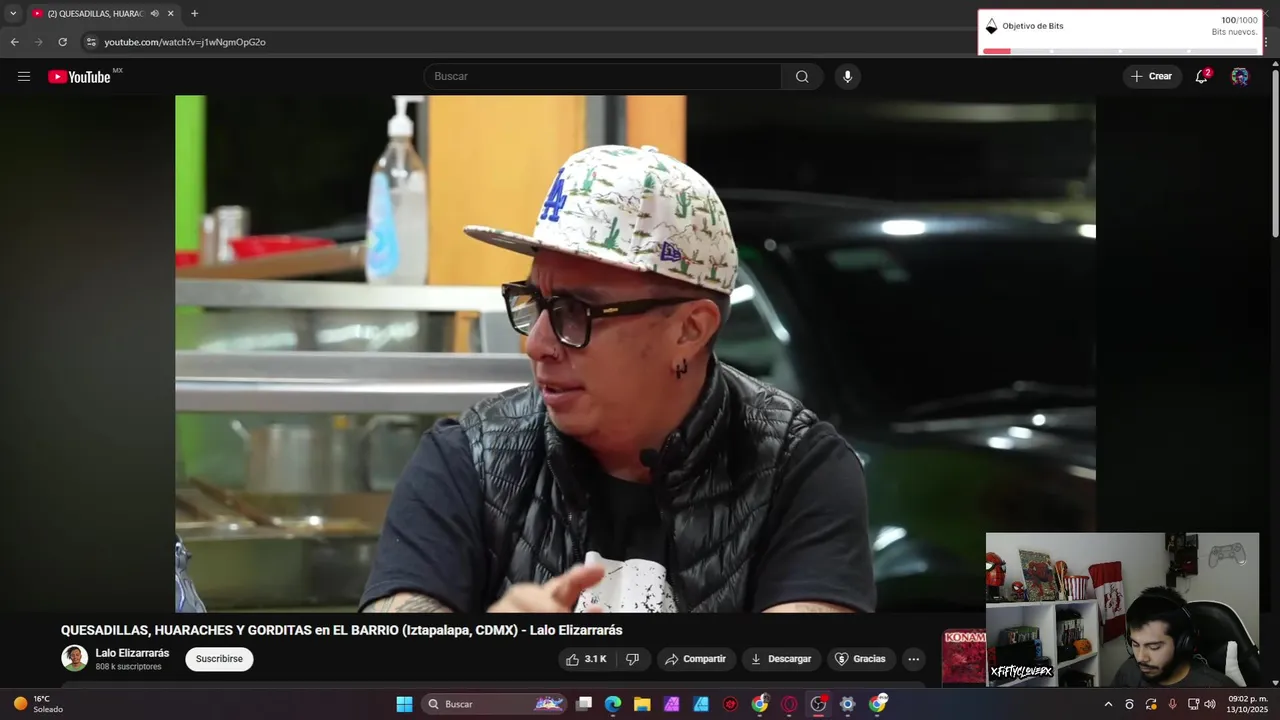
Task: Click the browser forward arrow
Action: click(x=38, y=42)
